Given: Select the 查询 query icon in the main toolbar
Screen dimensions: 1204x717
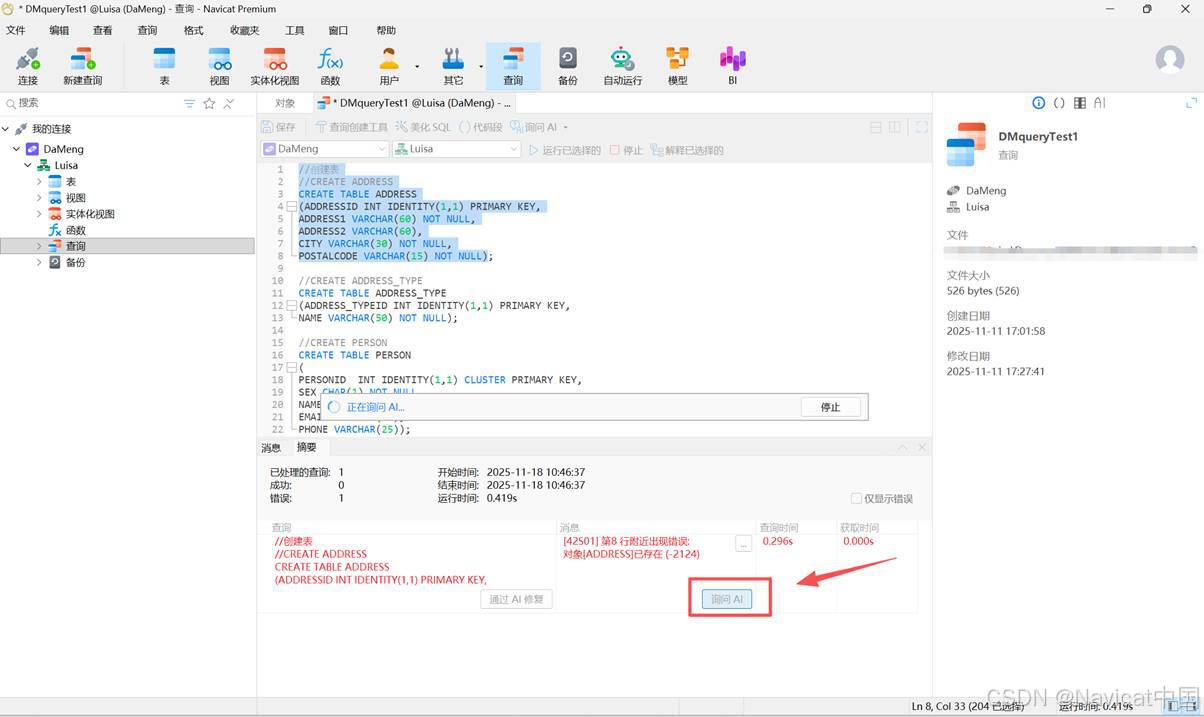Looking at the screenshot, I should click(x=513, y=66).
